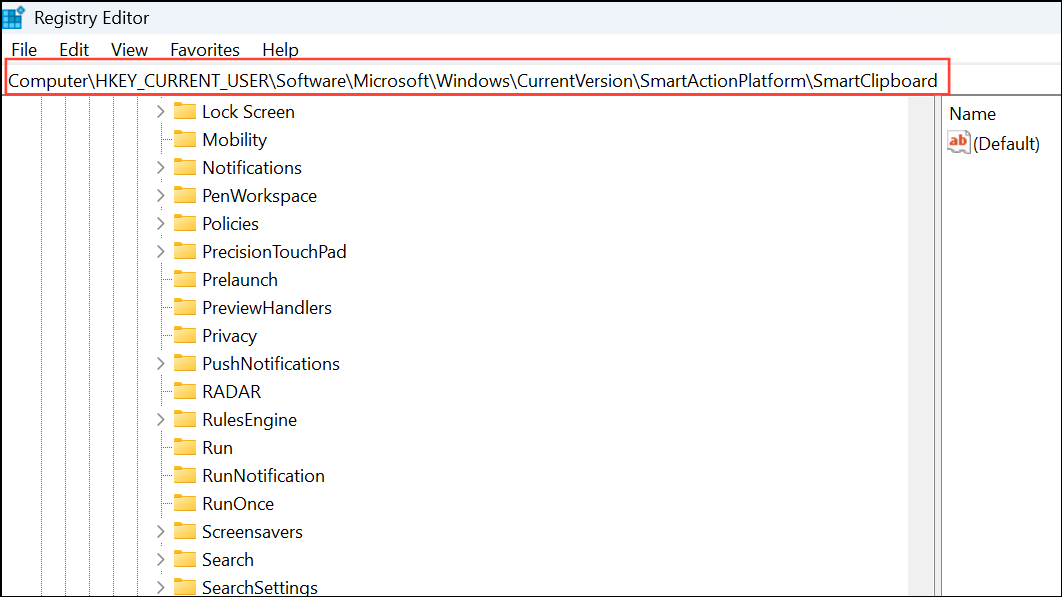Screen dimensions: 1062x597
Task: Select the RunOnce key label
Action: click(x=238, y=503)
